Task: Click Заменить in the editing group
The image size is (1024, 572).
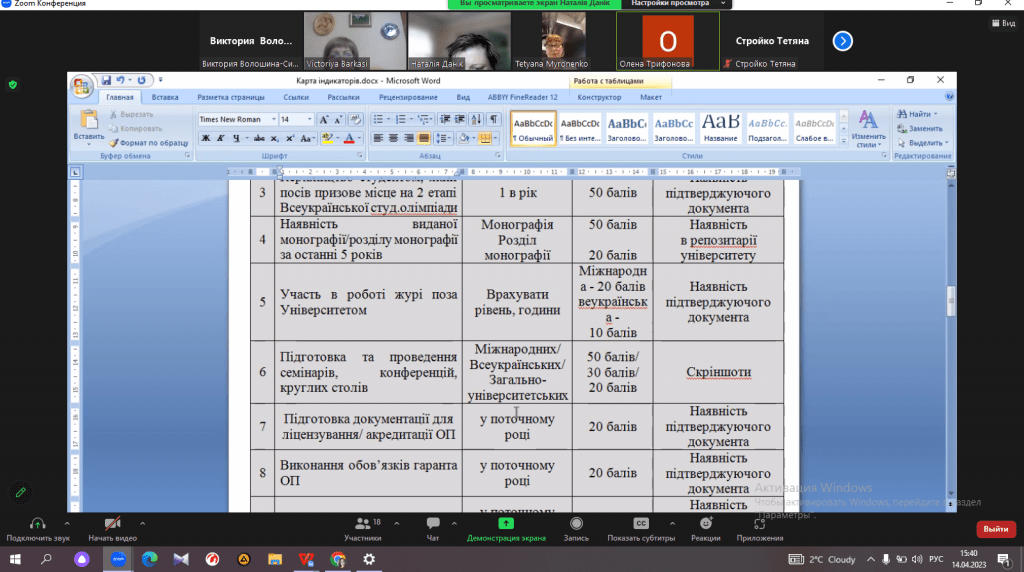Action: pos(919,129)
